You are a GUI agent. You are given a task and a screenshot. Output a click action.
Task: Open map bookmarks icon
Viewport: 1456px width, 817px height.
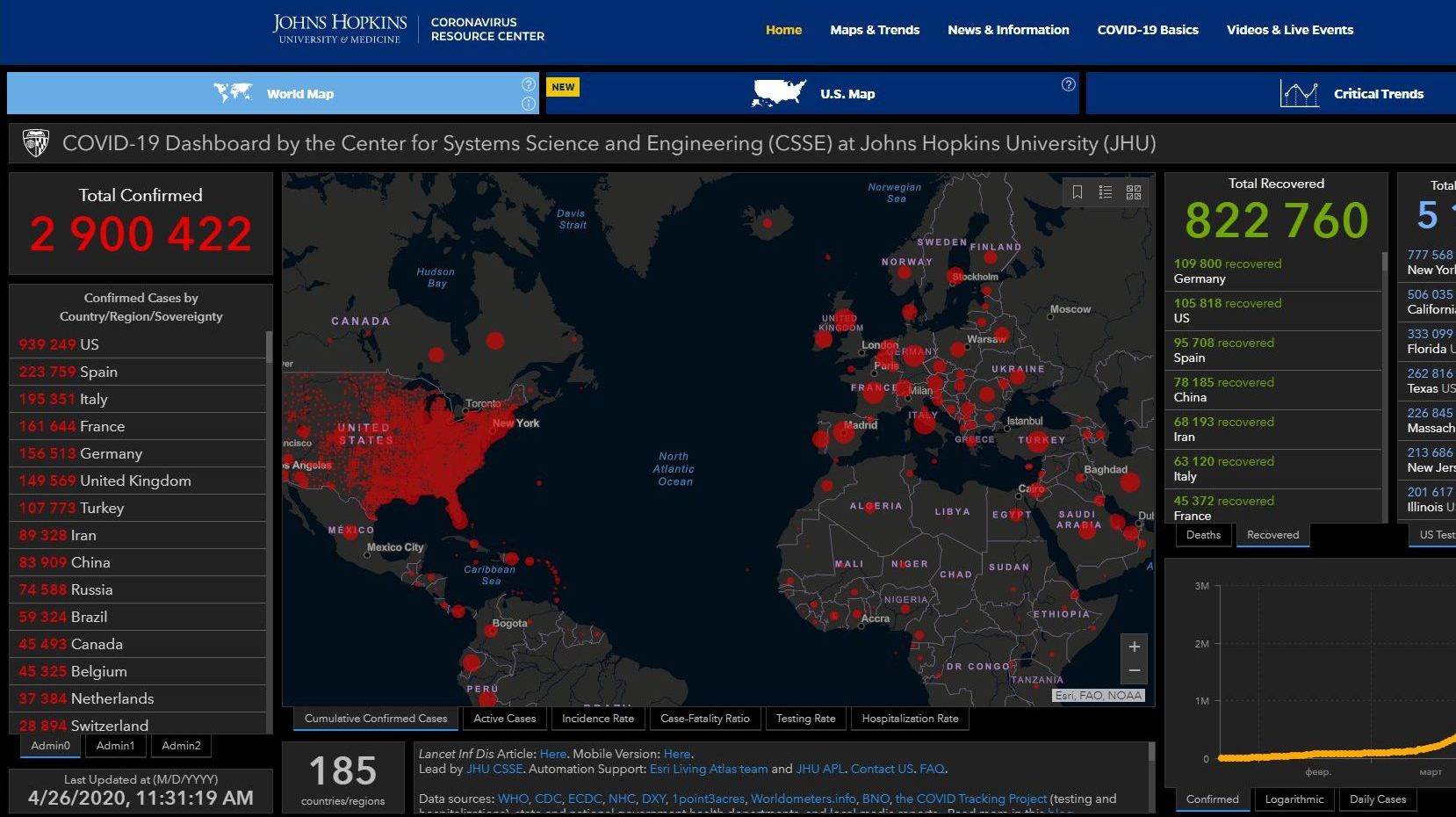point(1078,192)
